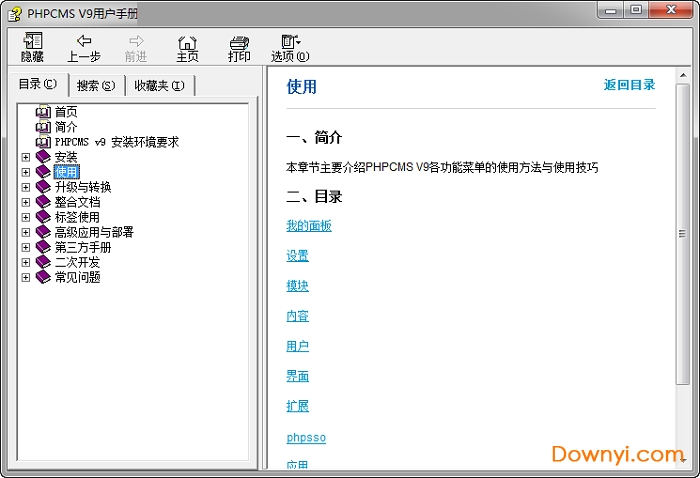This screenshot has width=700, height=478.
Task: Expand the 使用 tree node
Action: pos(25,172)
